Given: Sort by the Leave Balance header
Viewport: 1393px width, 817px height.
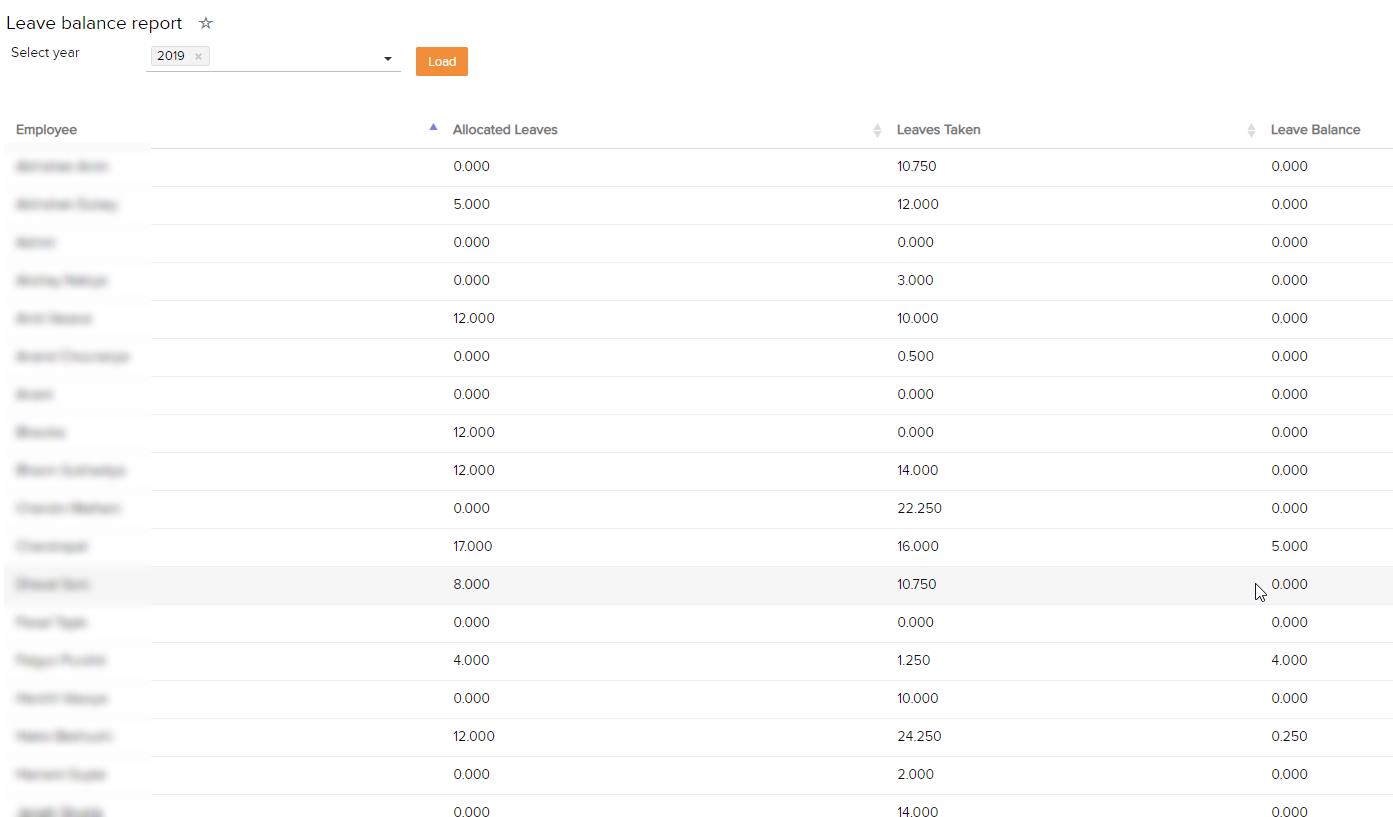Looking at the screenshot, I should click(1315, 130).
